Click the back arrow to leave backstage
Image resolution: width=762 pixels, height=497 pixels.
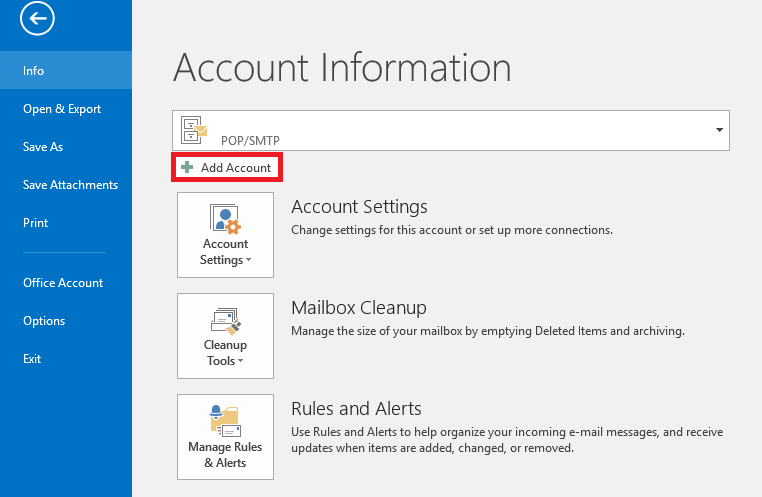pyautogui.click(x=37, y=18)
